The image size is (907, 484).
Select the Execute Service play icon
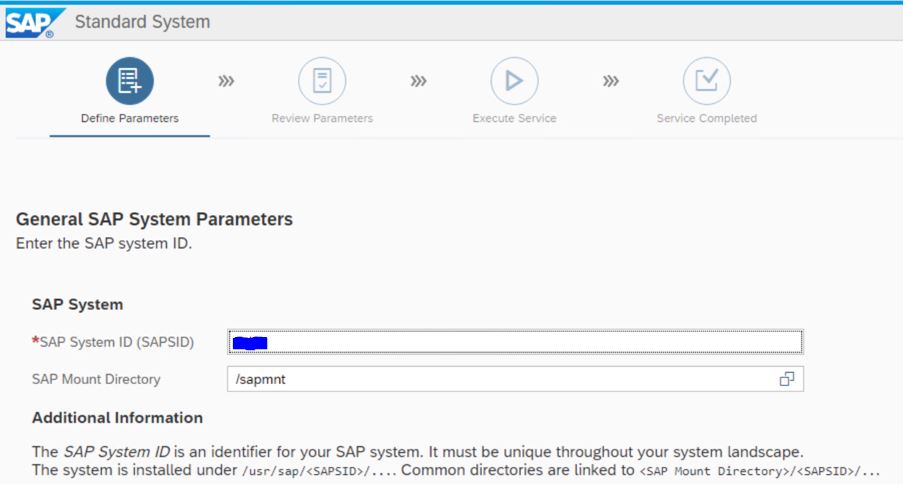pyautogui.click(x=514, y=81)
